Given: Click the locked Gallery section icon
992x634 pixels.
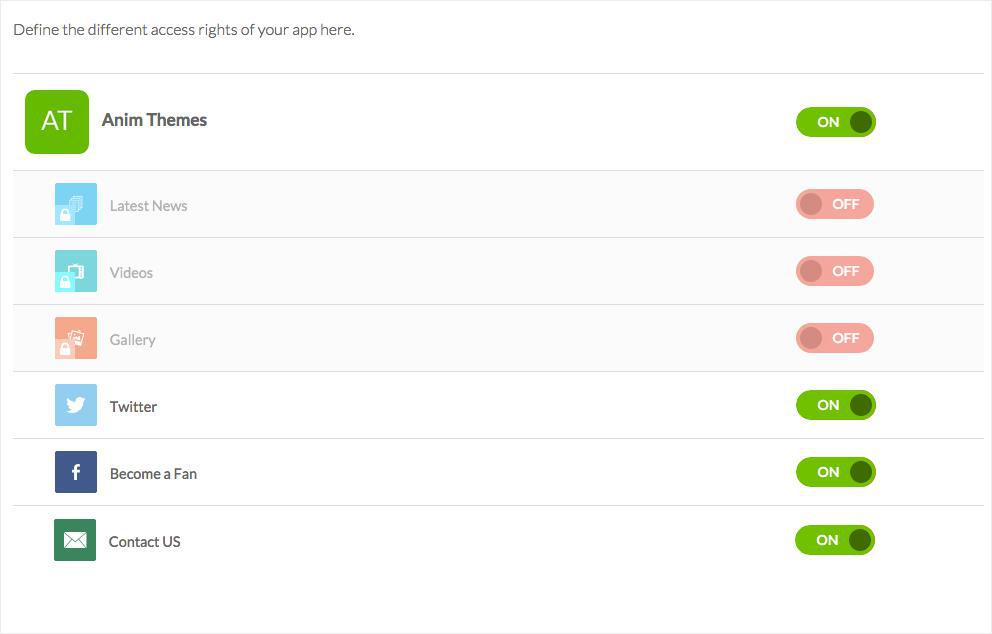Looking at the screenshot, I should [76, 338].
